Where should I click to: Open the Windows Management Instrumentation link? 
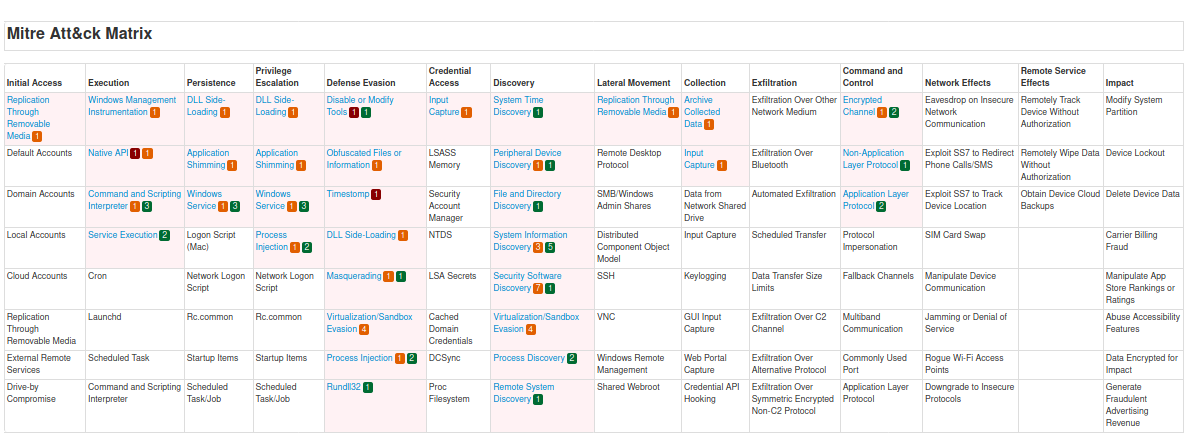(132, 106)
